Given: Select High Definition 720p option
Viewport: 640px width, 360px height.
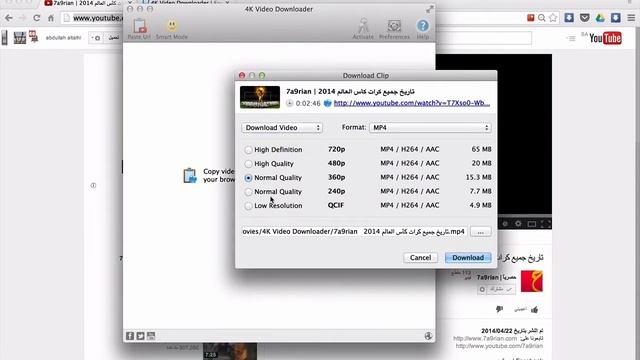Looking at the screenshot, I should tap(248, 150).
